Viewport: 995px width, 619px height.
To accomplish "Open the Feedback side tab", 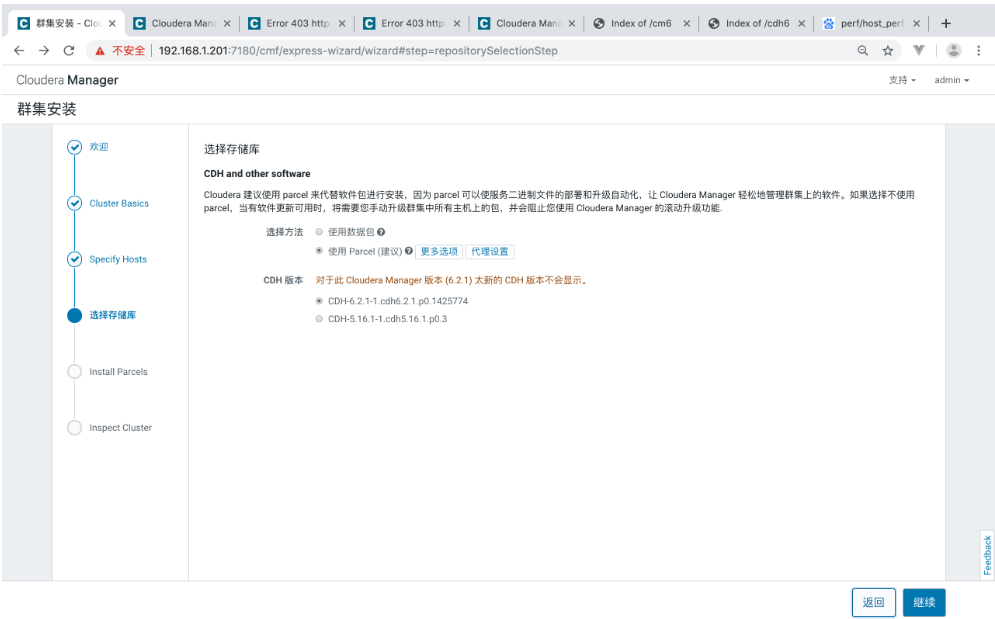I will 987,555.
